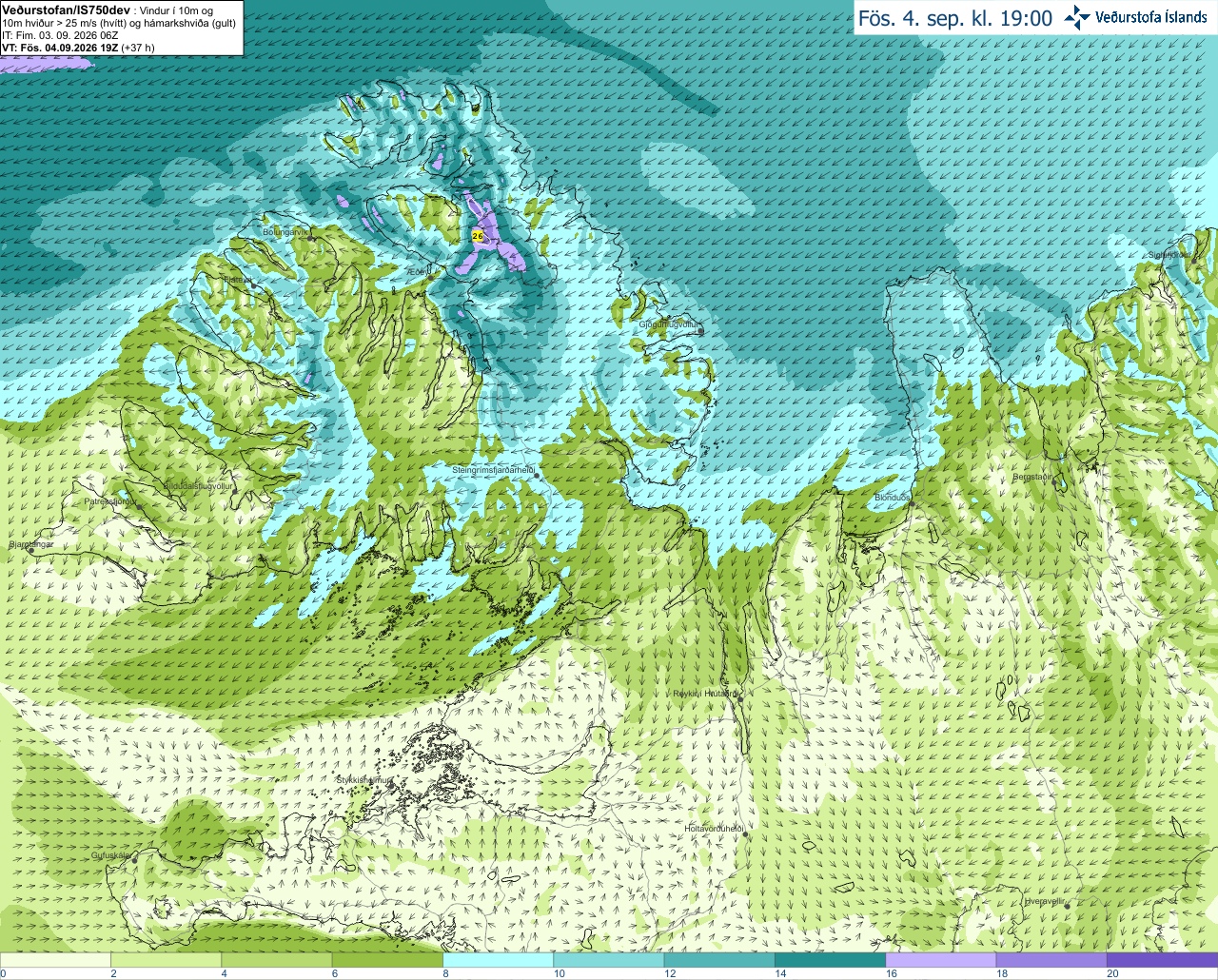Click the Bjargtangar station point
Screen dimensions: 1218x980
point(32,551)
